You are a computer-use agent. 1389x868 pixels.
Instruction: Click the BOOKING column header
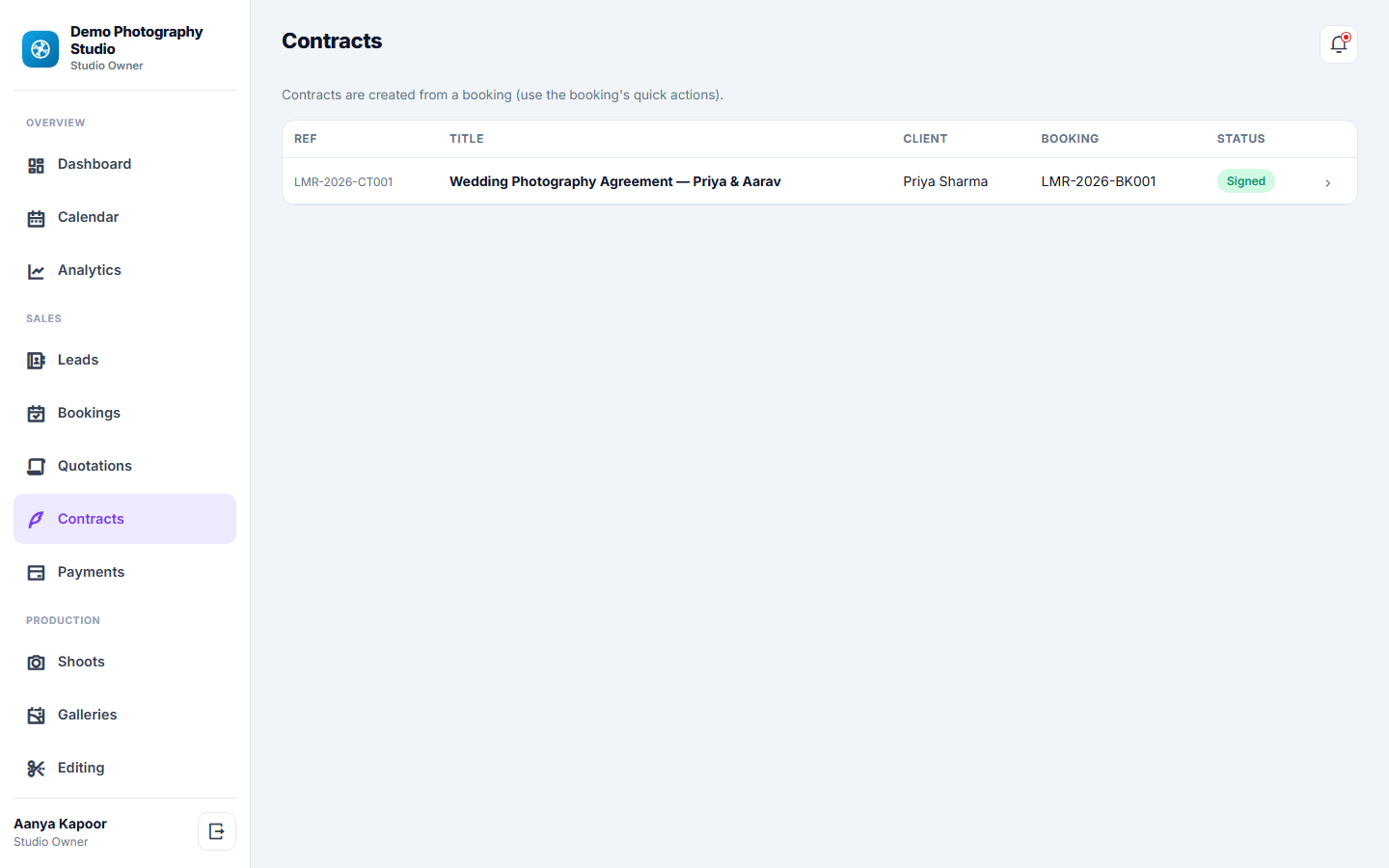(1070, 139)
